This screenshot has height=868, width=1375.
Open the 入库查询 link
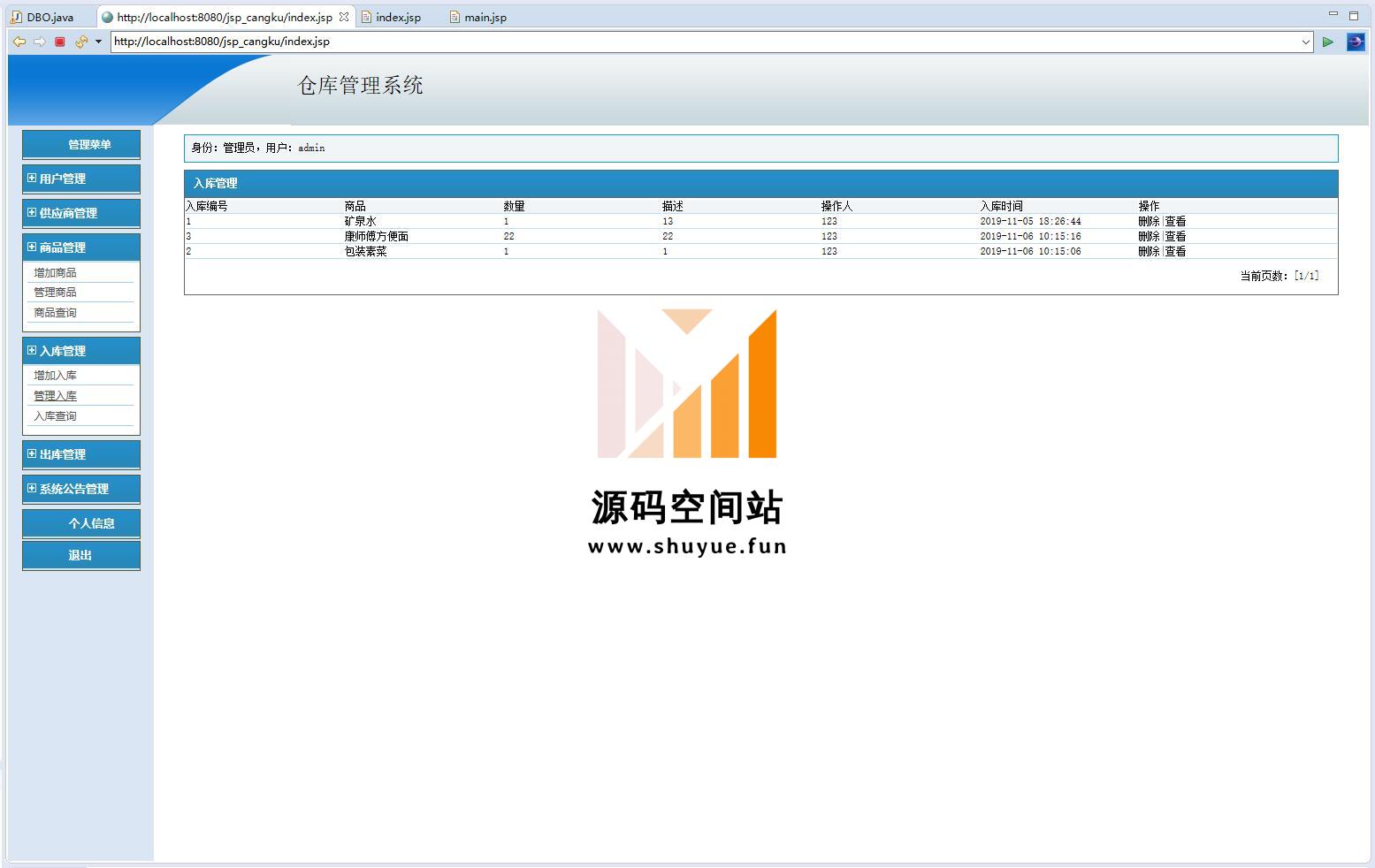click(55, 416)
